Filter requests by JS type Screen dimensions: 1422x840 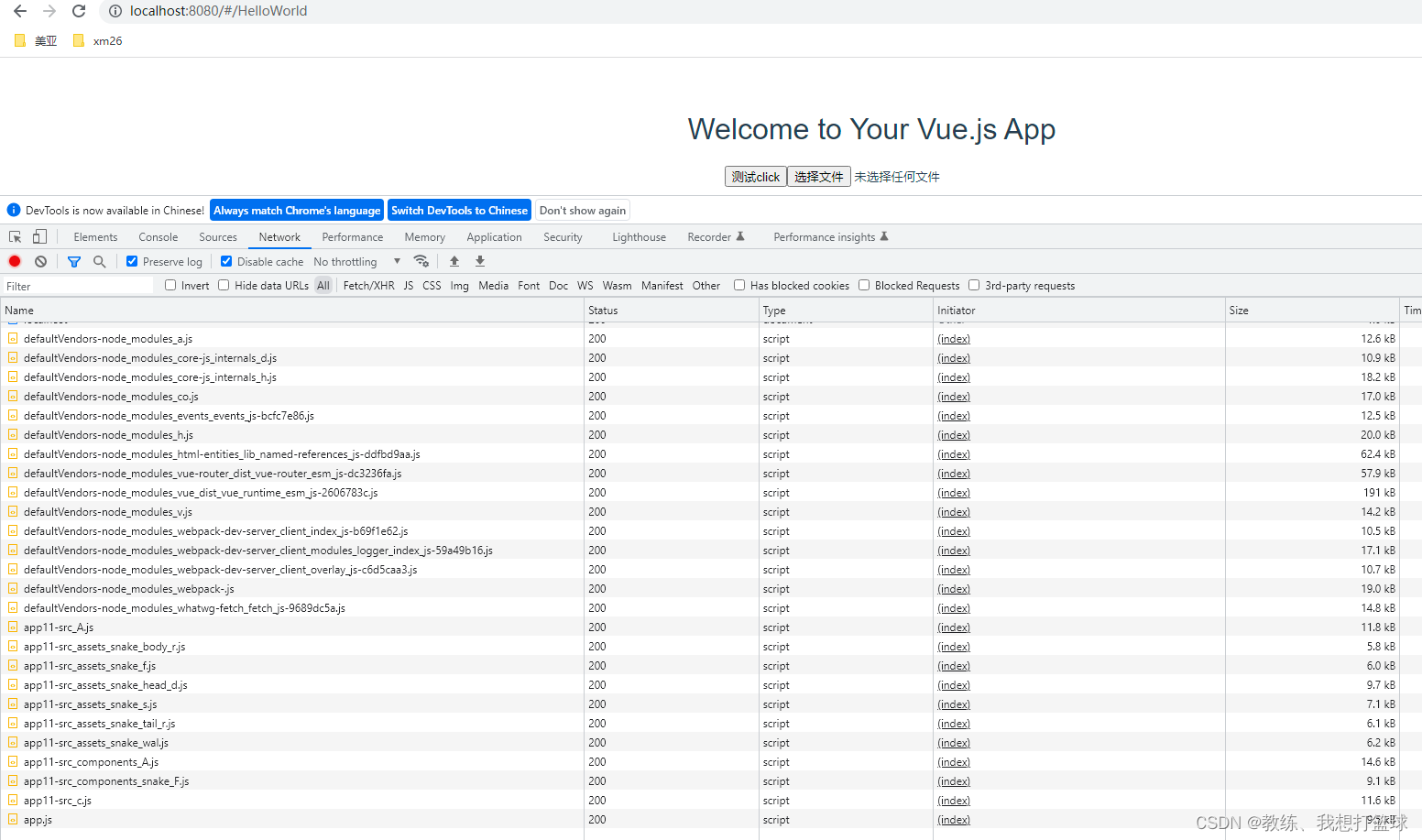point(409,285)
